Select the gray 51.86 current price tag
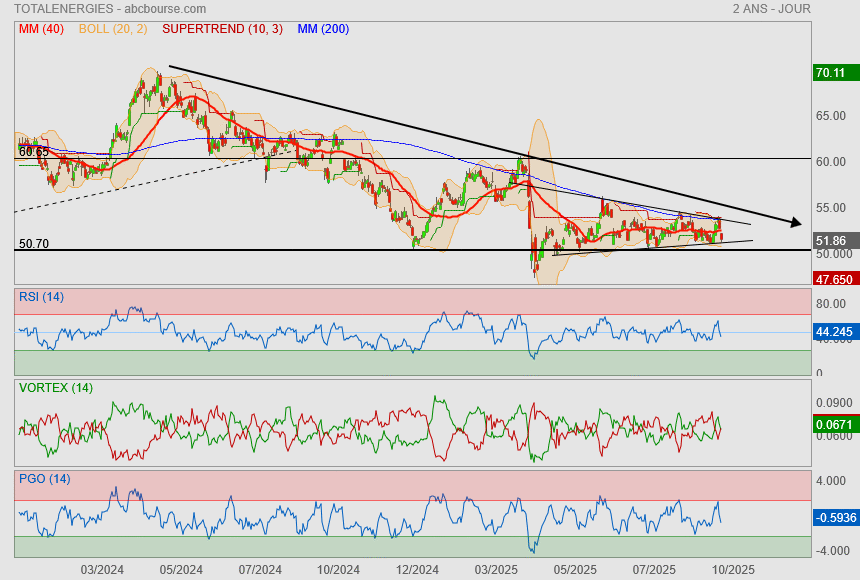 pos(831,241)
